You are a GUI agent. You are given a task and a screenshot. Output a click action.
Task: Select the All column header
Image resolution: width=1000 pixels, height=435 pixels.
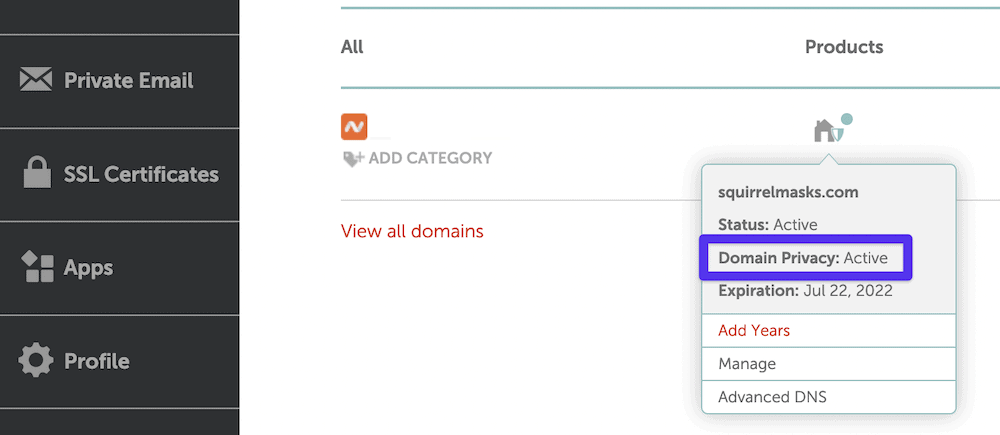click(352, 47)
